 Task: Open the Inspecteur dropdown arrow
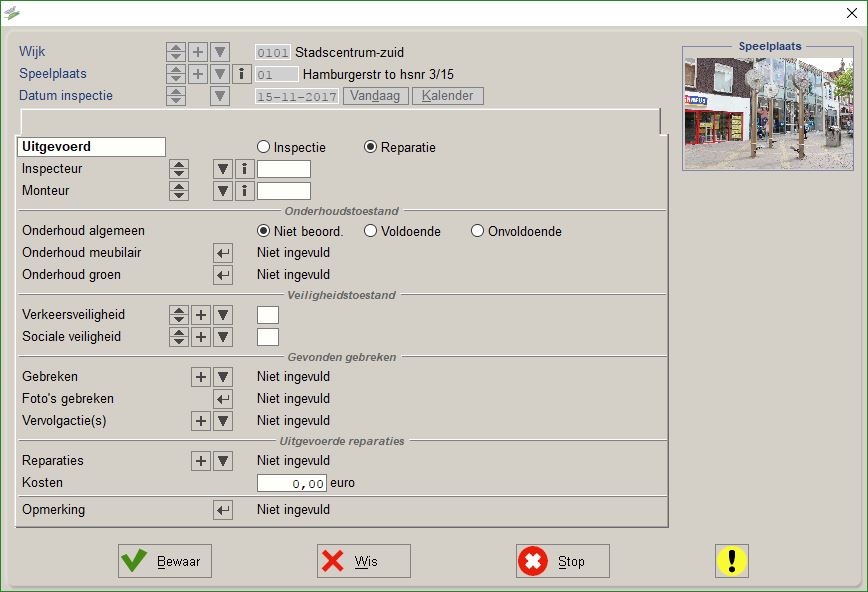tap(223, 169)
